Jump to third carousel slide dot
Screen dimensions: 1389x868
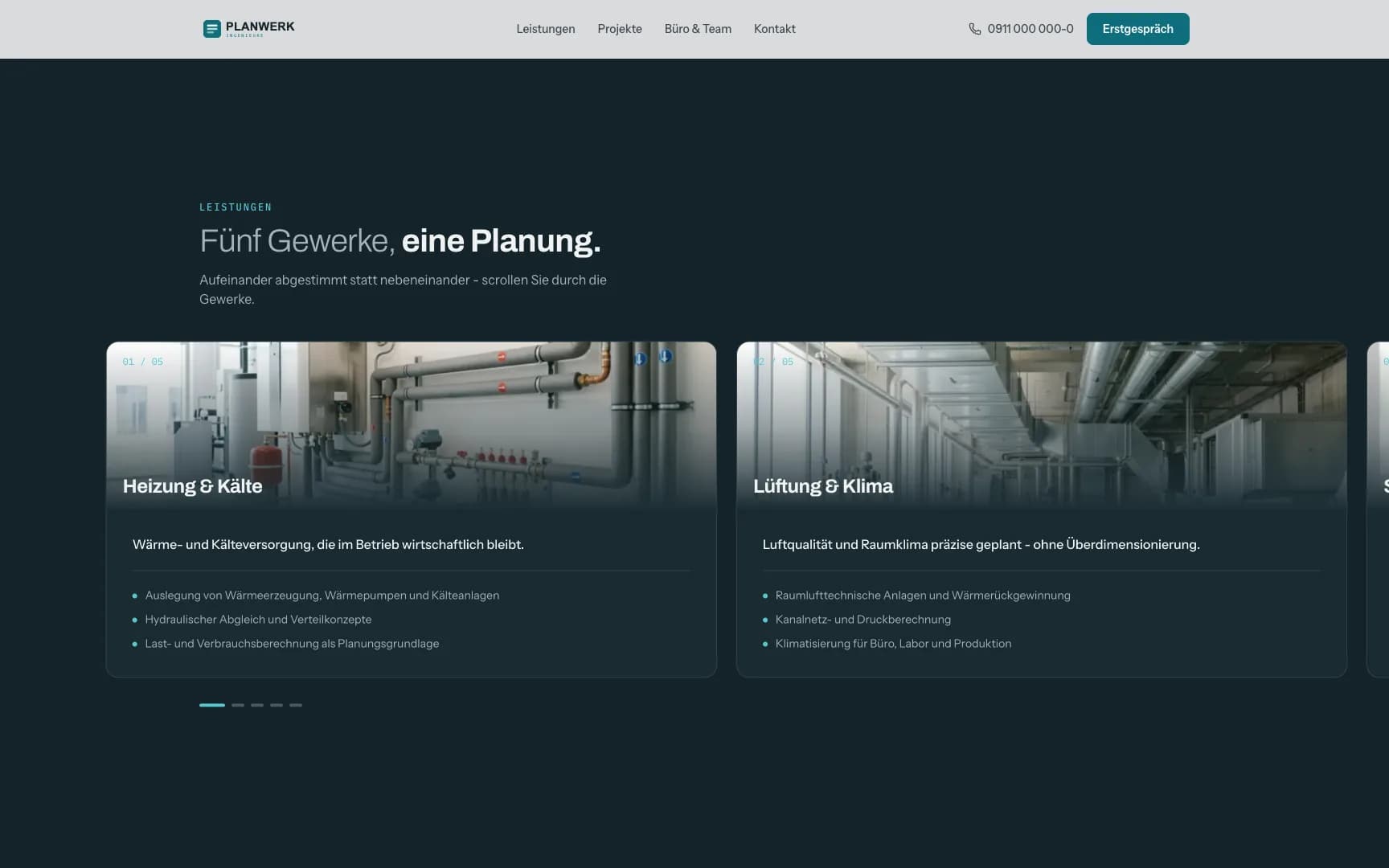(257, 705)
